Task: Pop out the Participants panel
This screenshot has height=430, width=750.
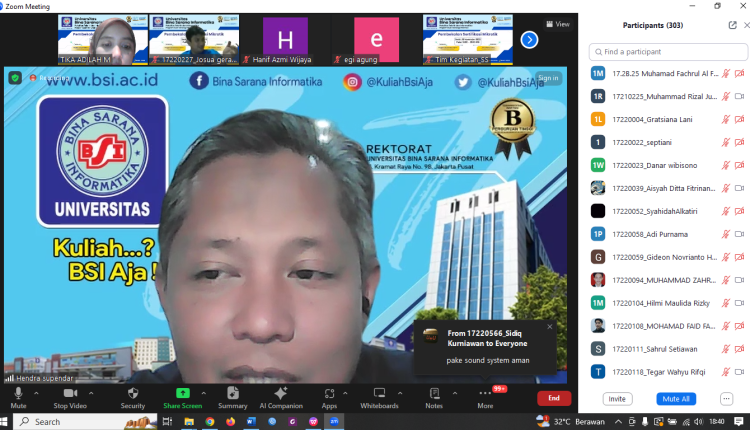Action: (x=732, y=25)
